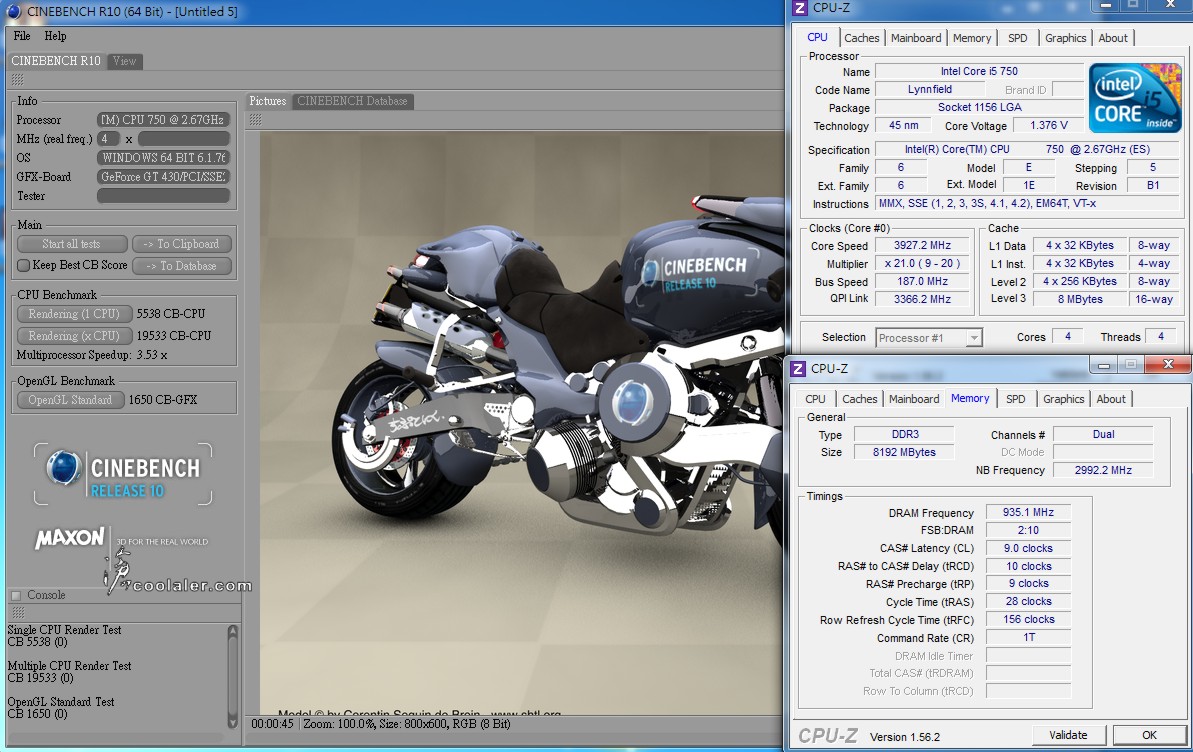
Task: Open the Mainboard tab in the CPU-Z Processor window
Action: 916,38
